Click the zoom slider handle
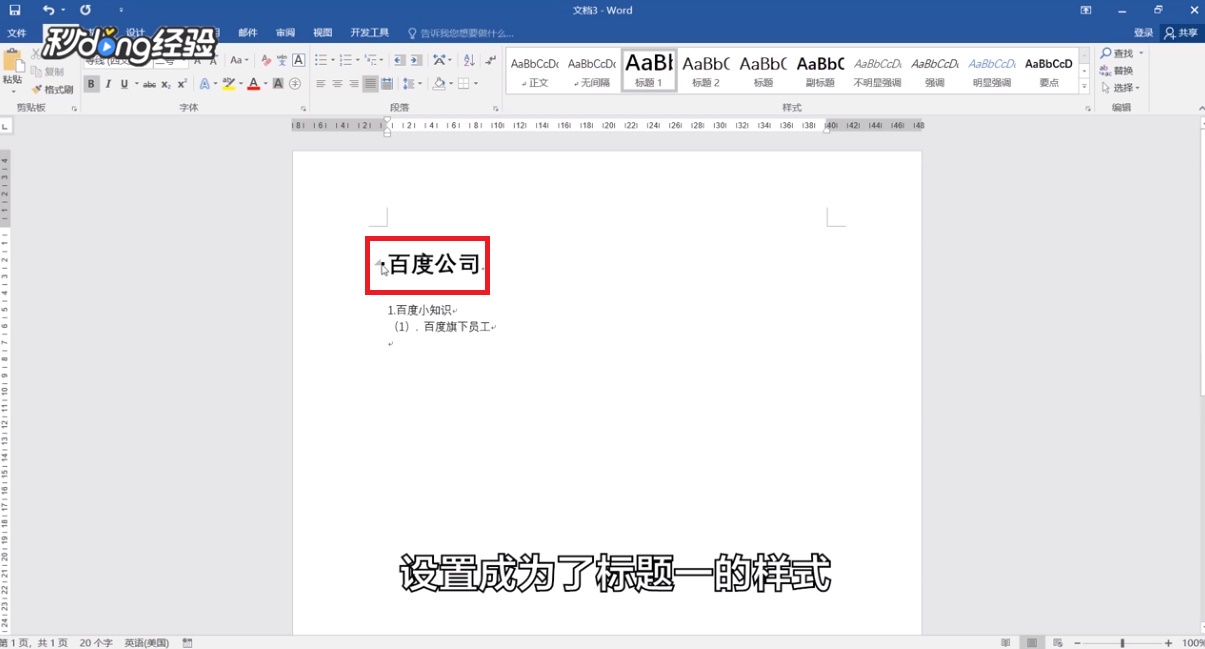This screenshot has height=649, width=1205. coord(1123,642)
